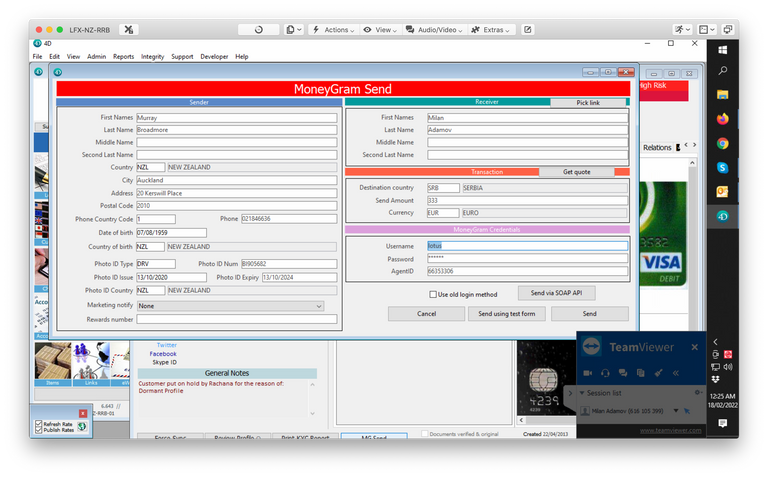Open TeamViewer session list gear settings
This screenshot has width=768, height=477.
click(x=697, y=393)
